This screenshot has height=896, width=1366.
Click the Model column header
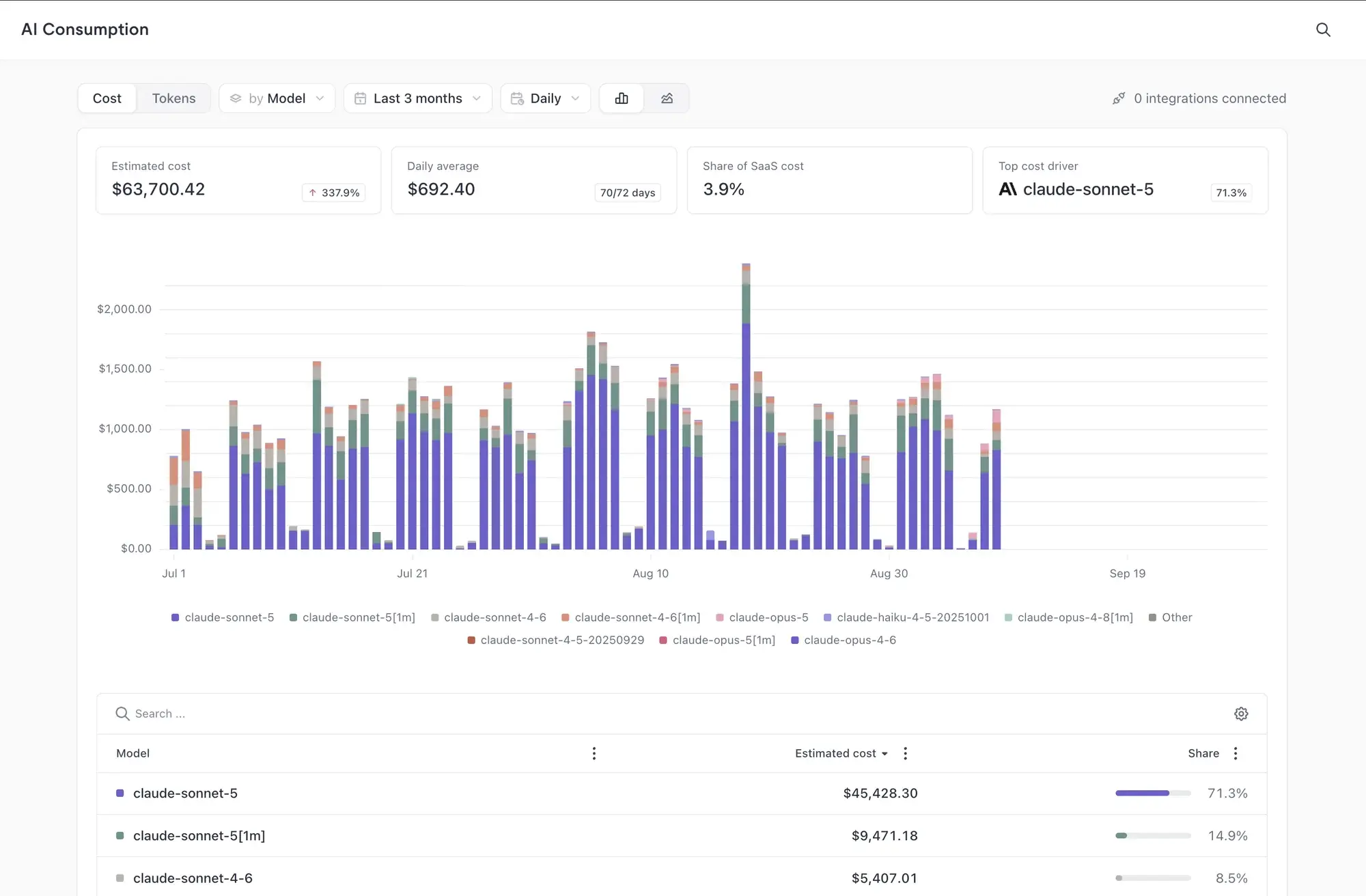[x=133, y=753]
